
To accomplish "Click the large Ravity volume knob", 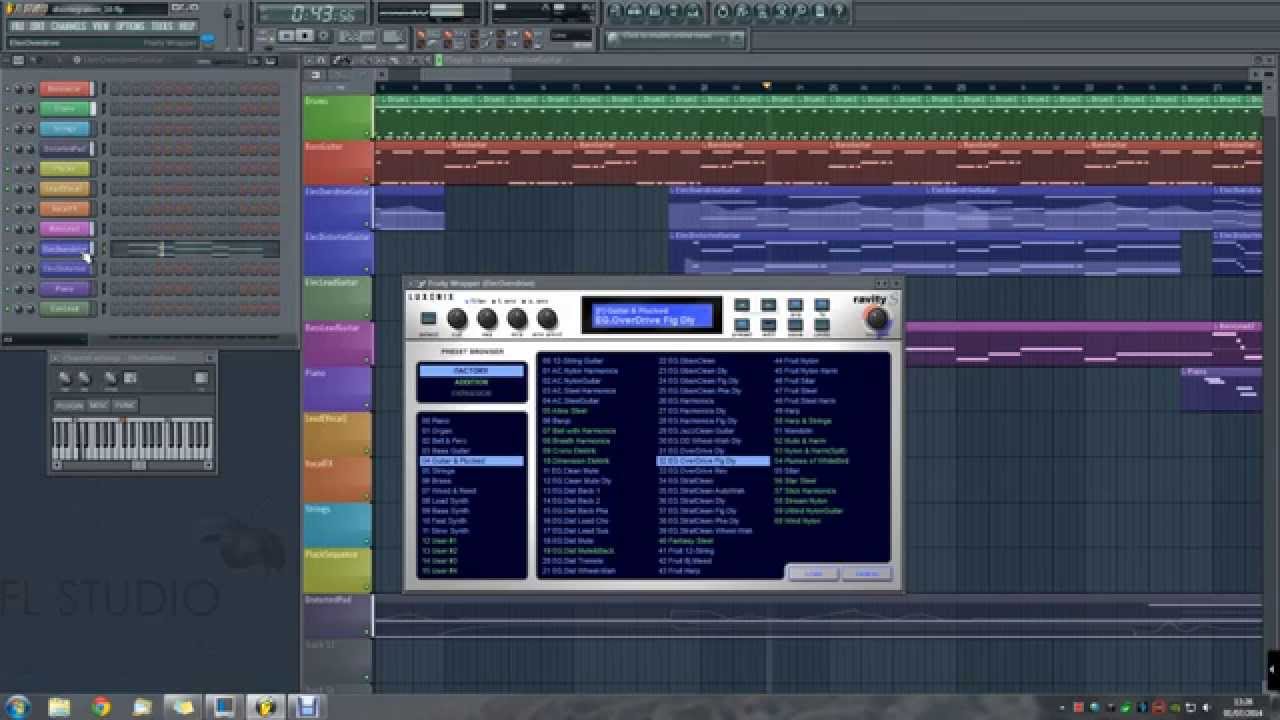I will 876,319.
